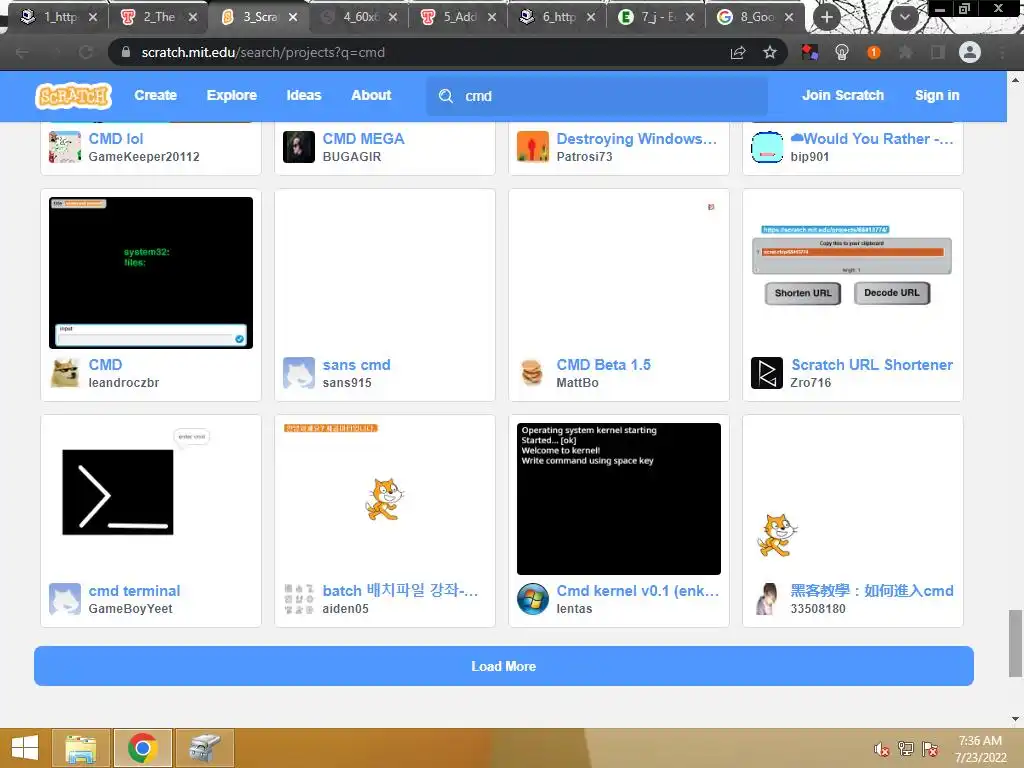Click the cmd search input field

pos(597,96)
